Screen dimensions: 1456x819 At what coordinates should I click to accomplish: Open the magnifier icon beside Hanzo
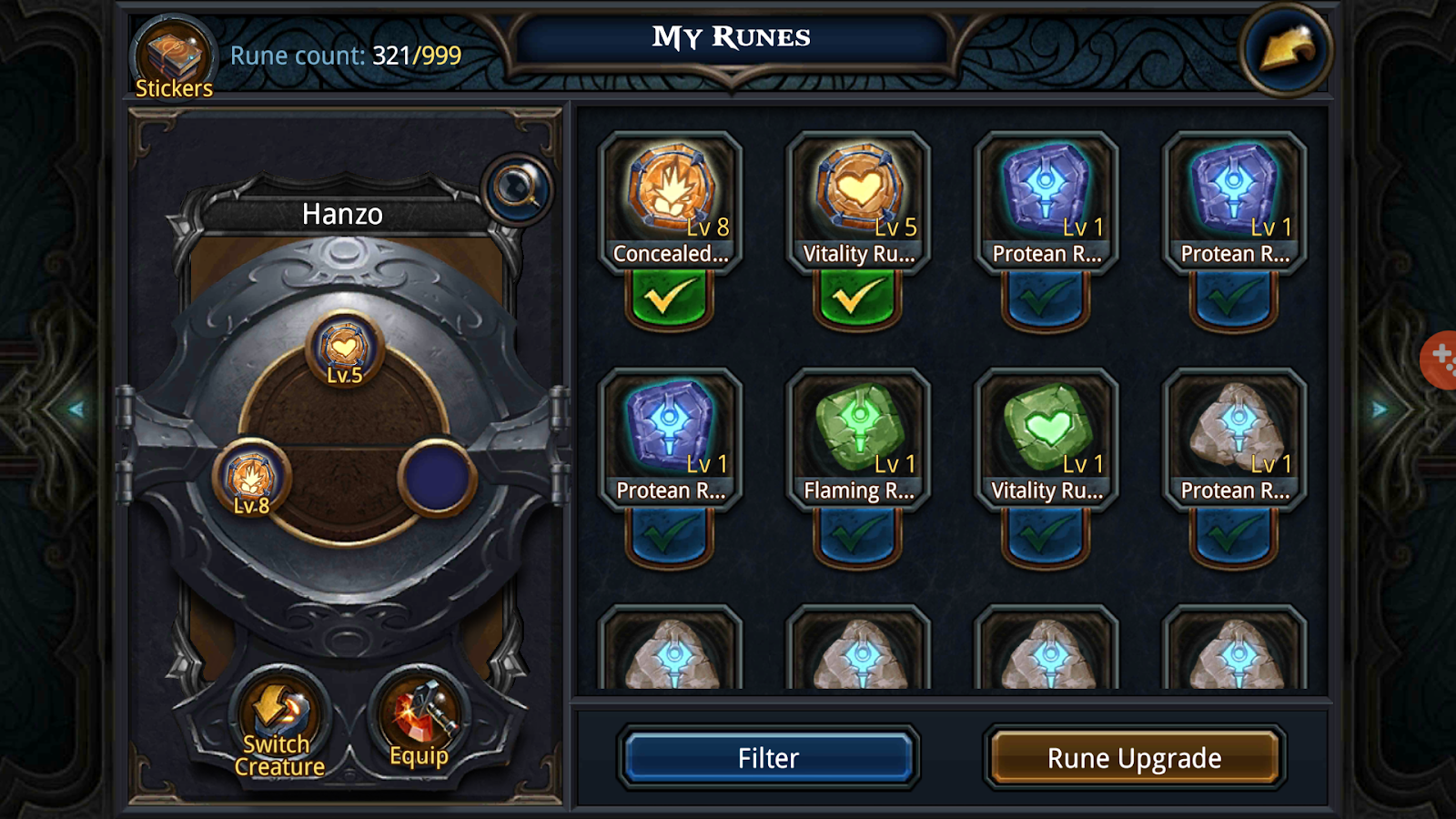516,189
